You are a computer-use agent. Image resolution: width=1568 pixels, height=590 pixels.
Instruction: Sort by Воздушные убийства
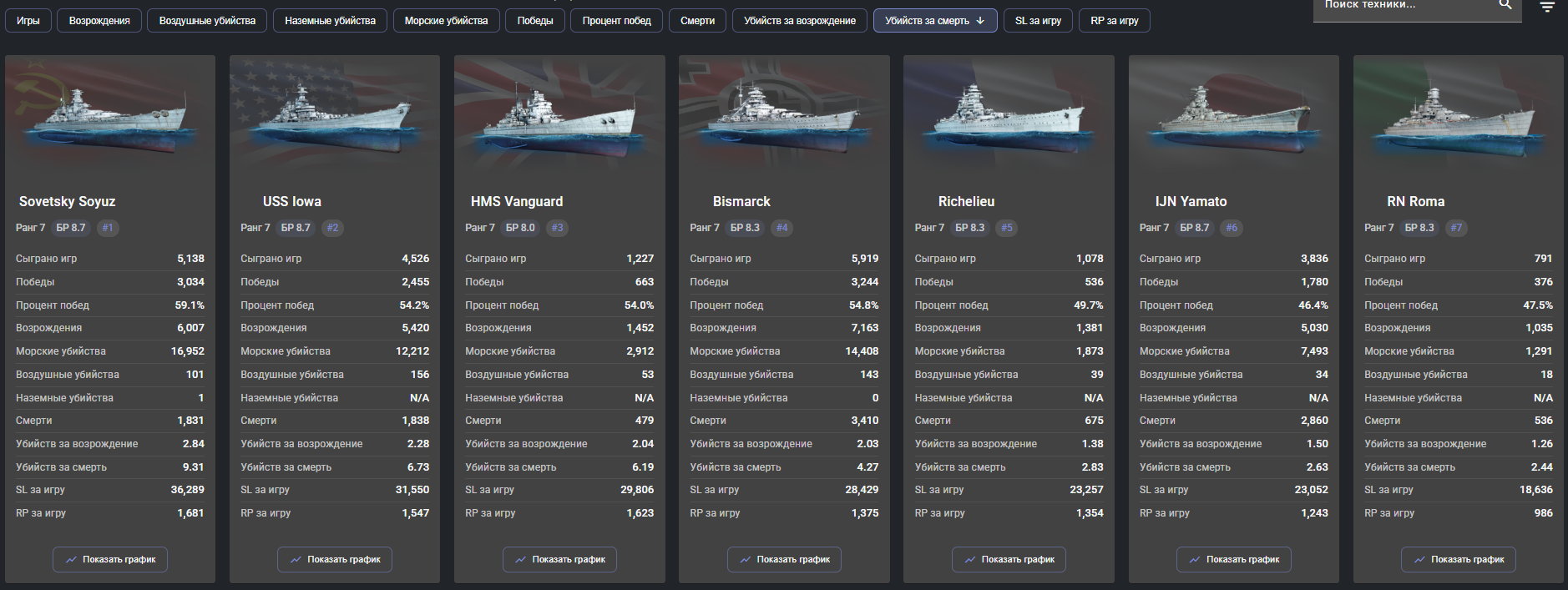tap(207, 21)
